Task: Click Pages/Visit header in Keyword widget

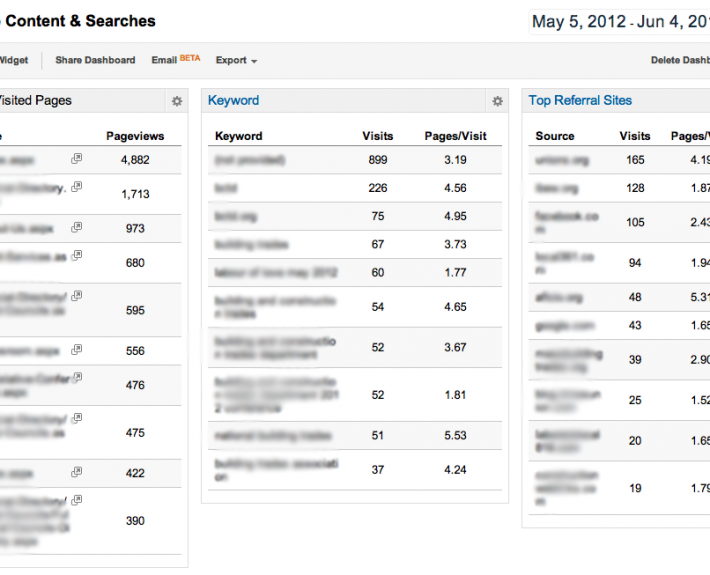Action: pos(456,136)
